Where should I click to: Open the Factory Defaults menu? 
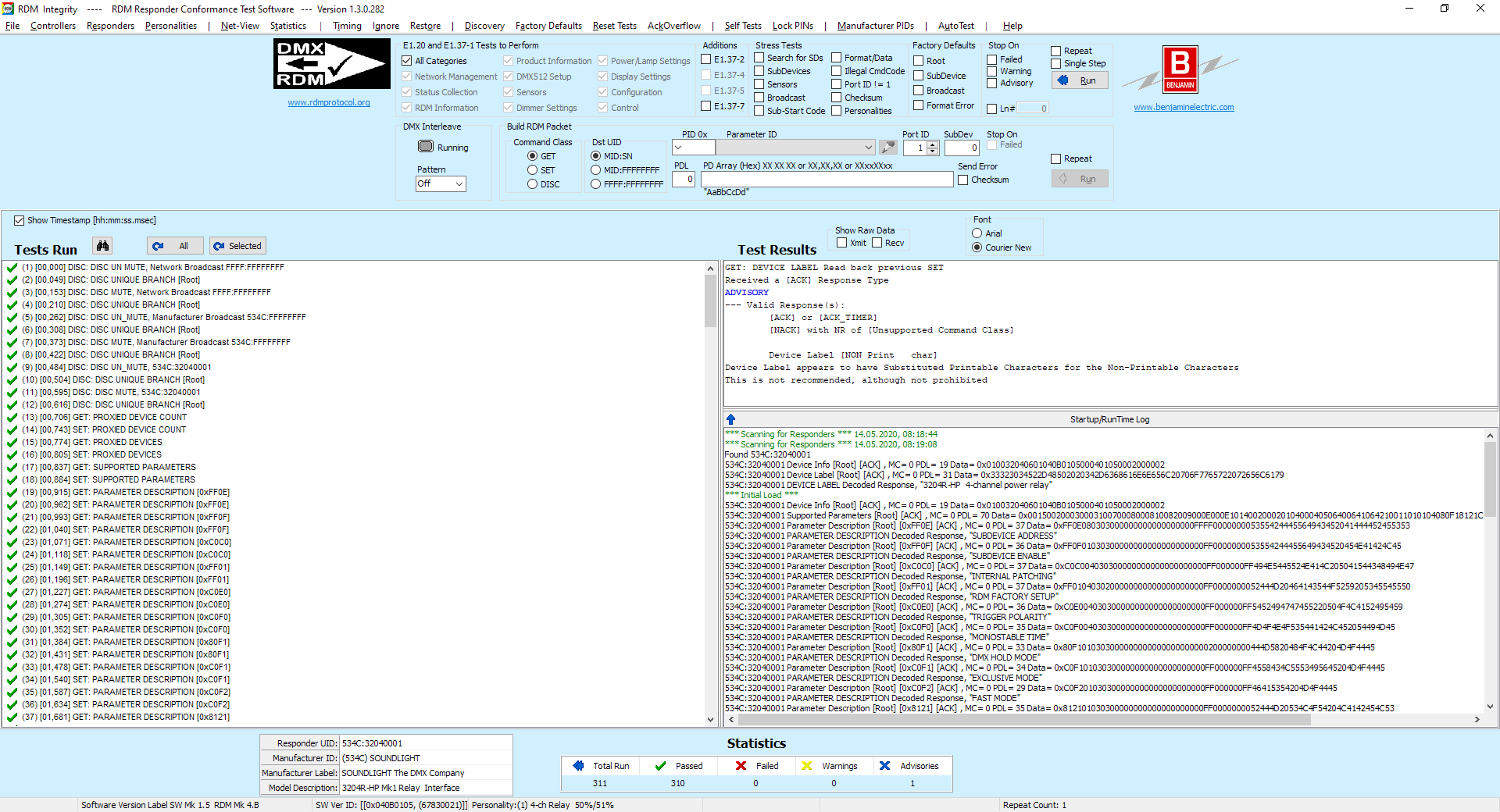point(548,26)
